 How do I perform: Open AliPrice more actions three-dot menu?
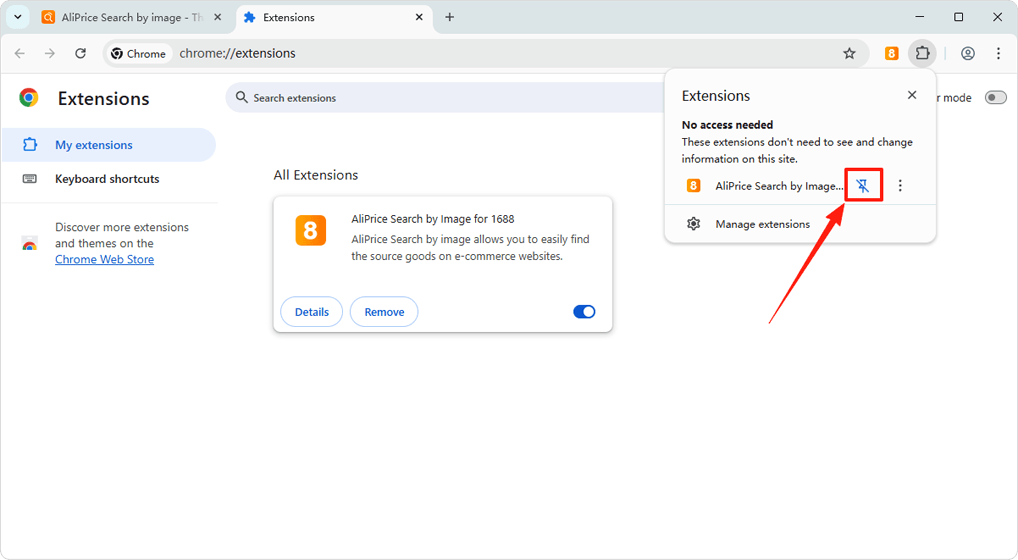[x=900, y=186]
